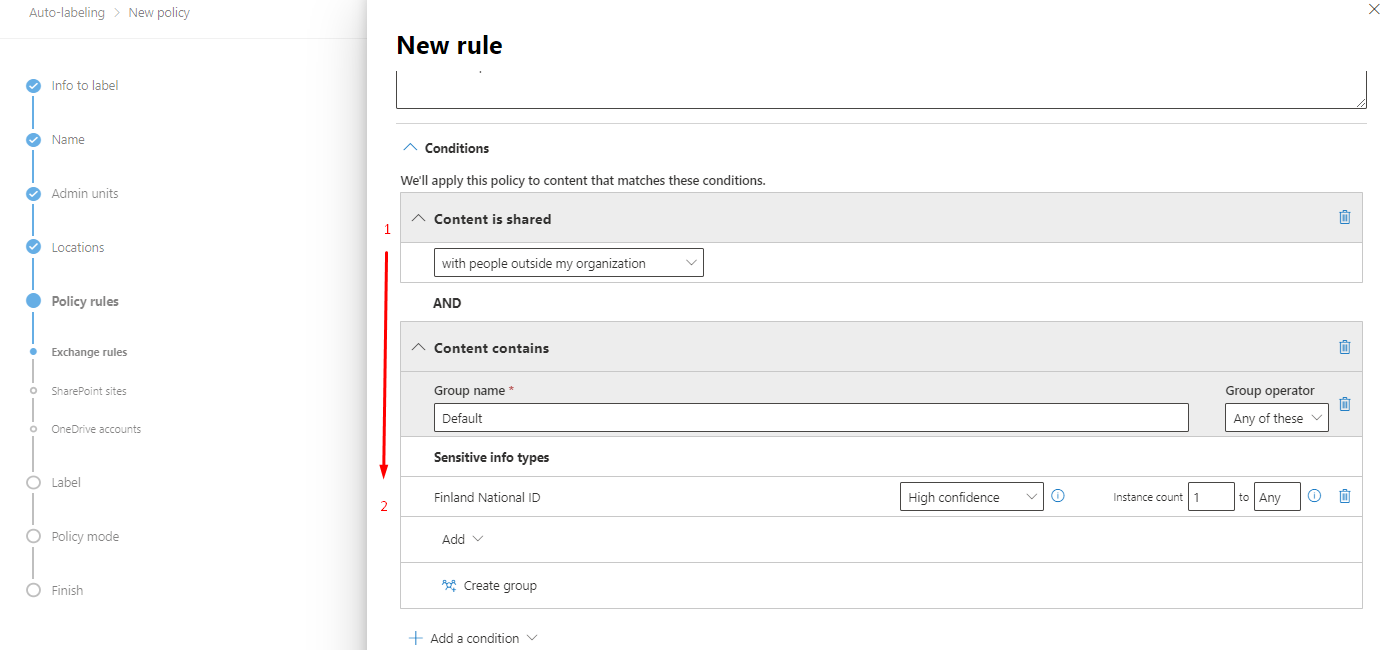
Task: Select the SharePoint sites sub-step
Action: (x=89, y=391)
